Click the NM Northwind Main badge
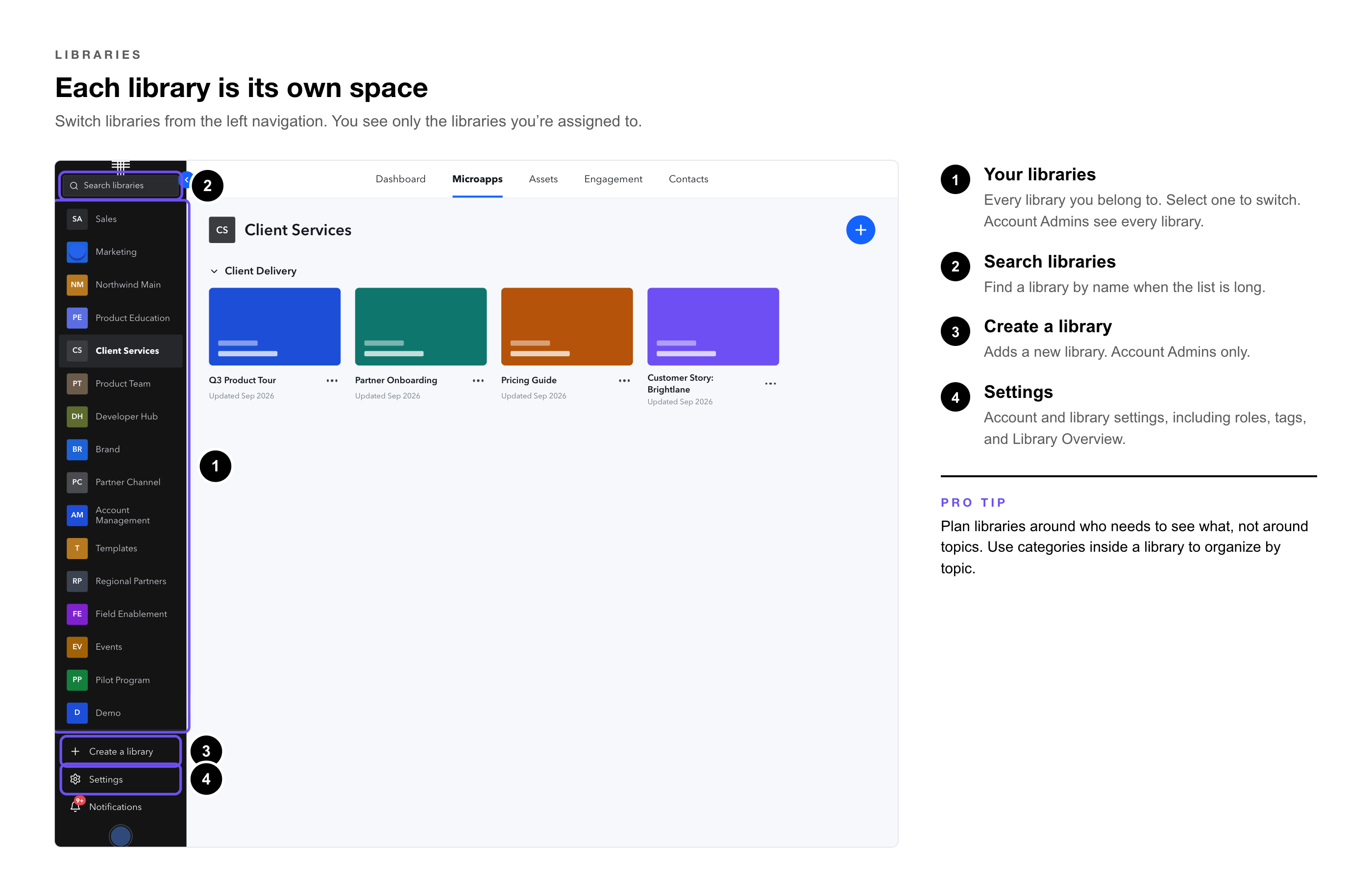The height and width of the screenshot is (882, 1372). 77,285
